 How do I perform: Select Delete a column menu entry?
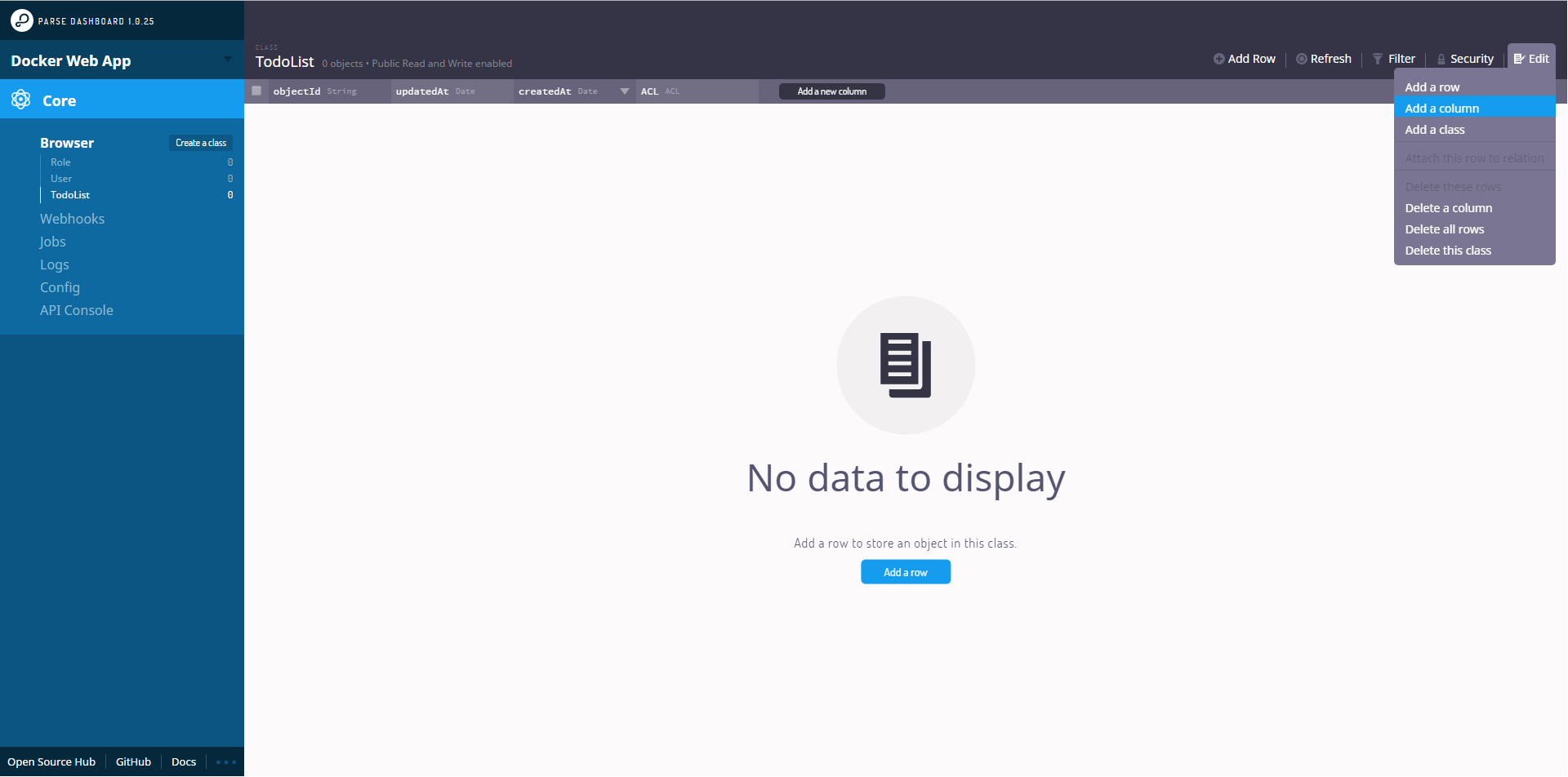[x=1475, y=207]
